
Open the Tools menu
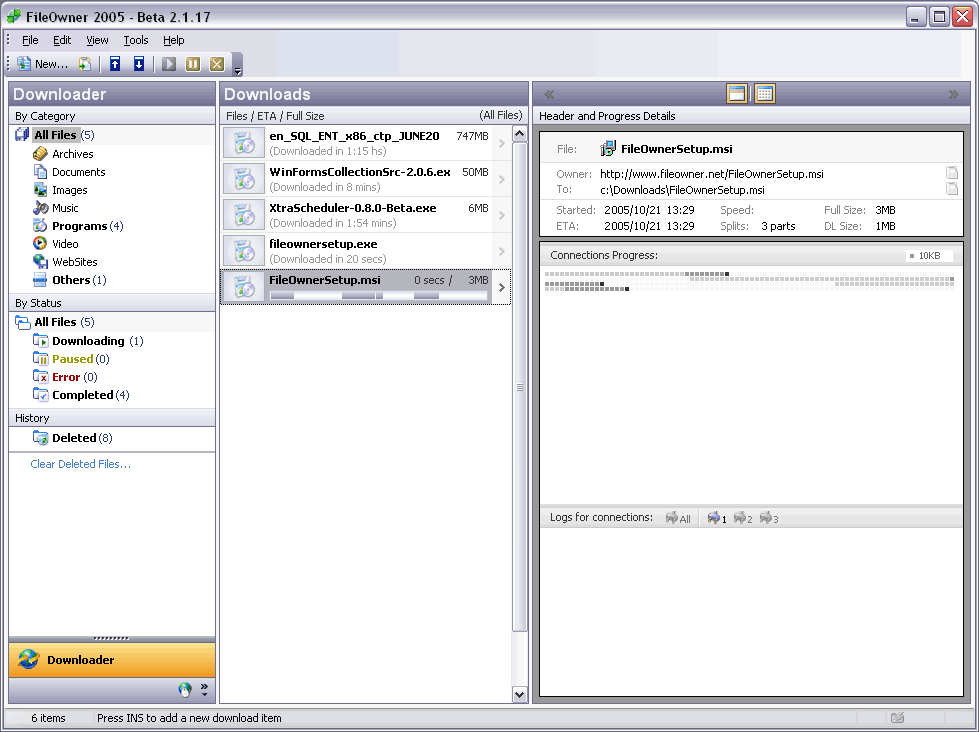tap(136, 40)
